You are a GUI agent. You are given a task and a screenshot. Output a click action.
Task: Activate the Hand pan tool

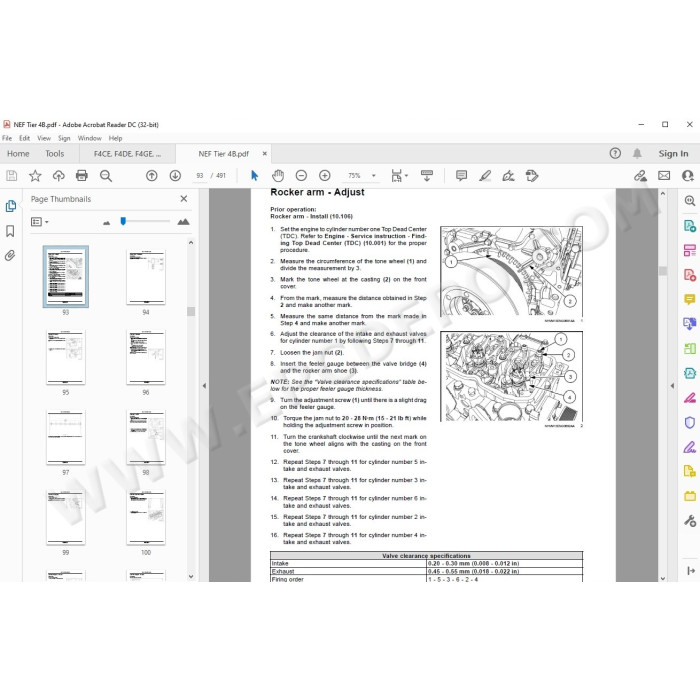tap(278, 176)
